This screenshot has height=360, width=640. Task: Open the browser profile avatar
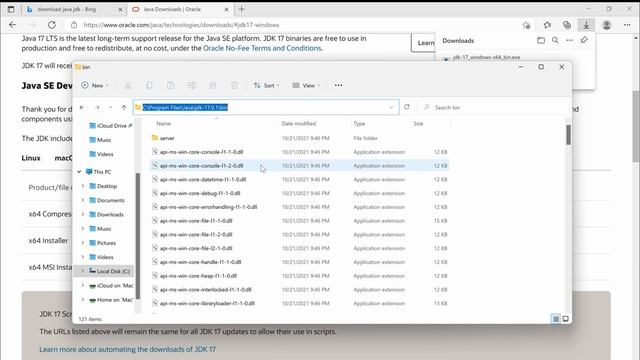(607, 25)
